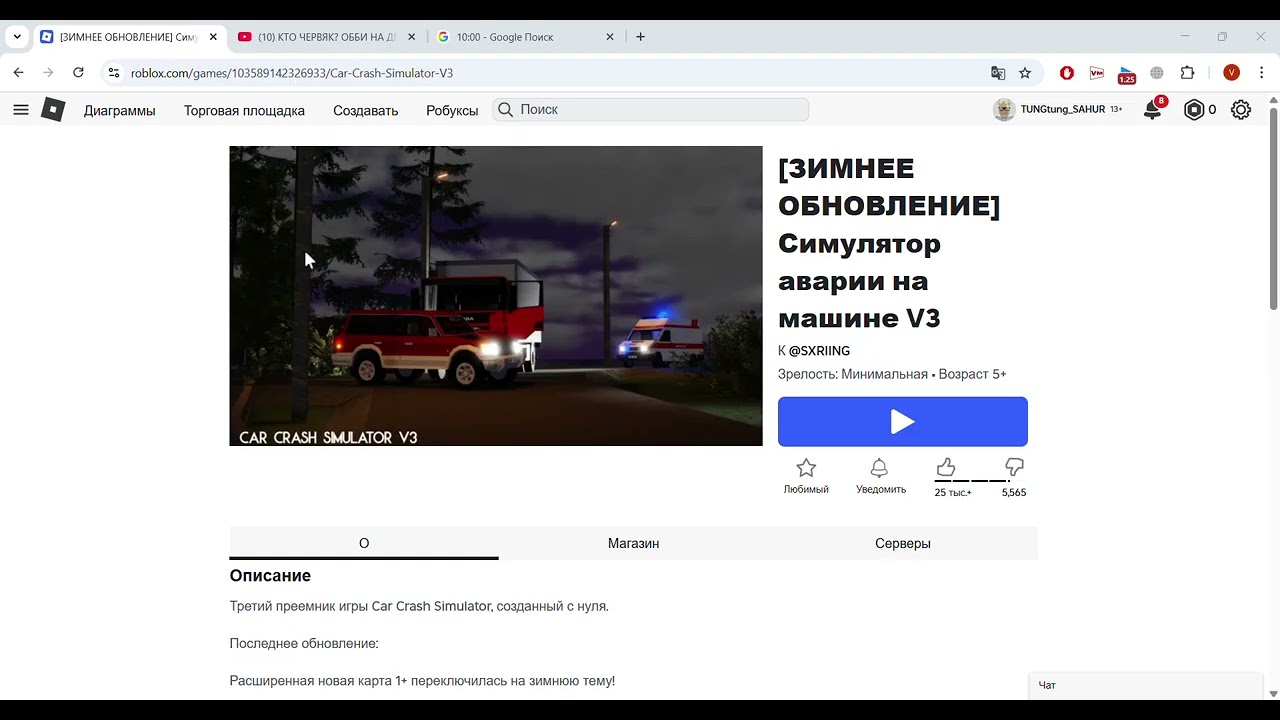1280x720 pixels.
Task: Open the @SXRIING creator link
Action: [819, 351]
